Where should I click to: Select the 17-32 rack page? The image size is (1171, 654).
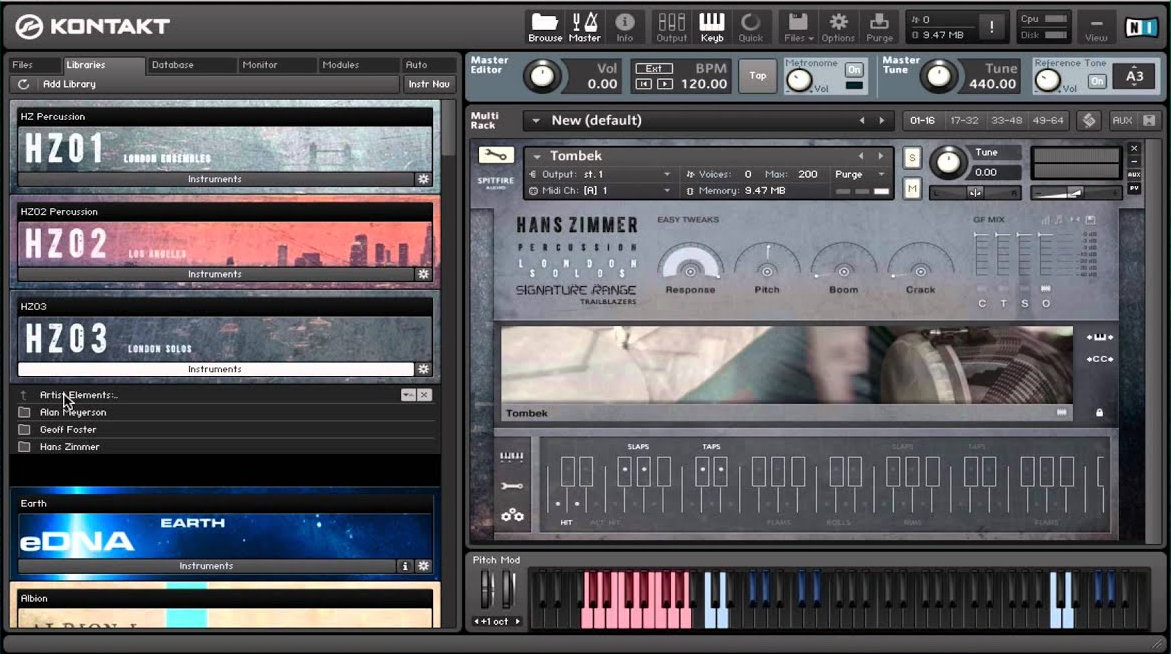(x=964, y=120)
